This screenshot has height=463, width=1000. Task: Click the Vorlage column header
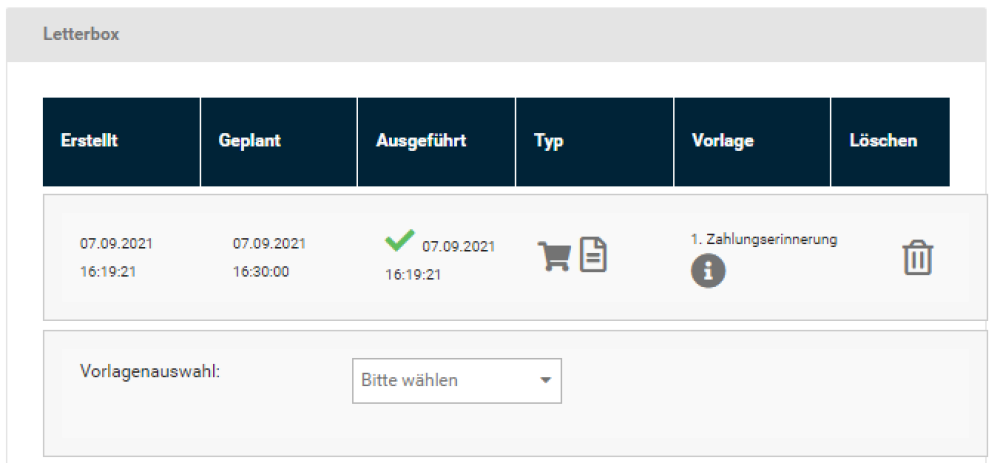coord(722,141)
